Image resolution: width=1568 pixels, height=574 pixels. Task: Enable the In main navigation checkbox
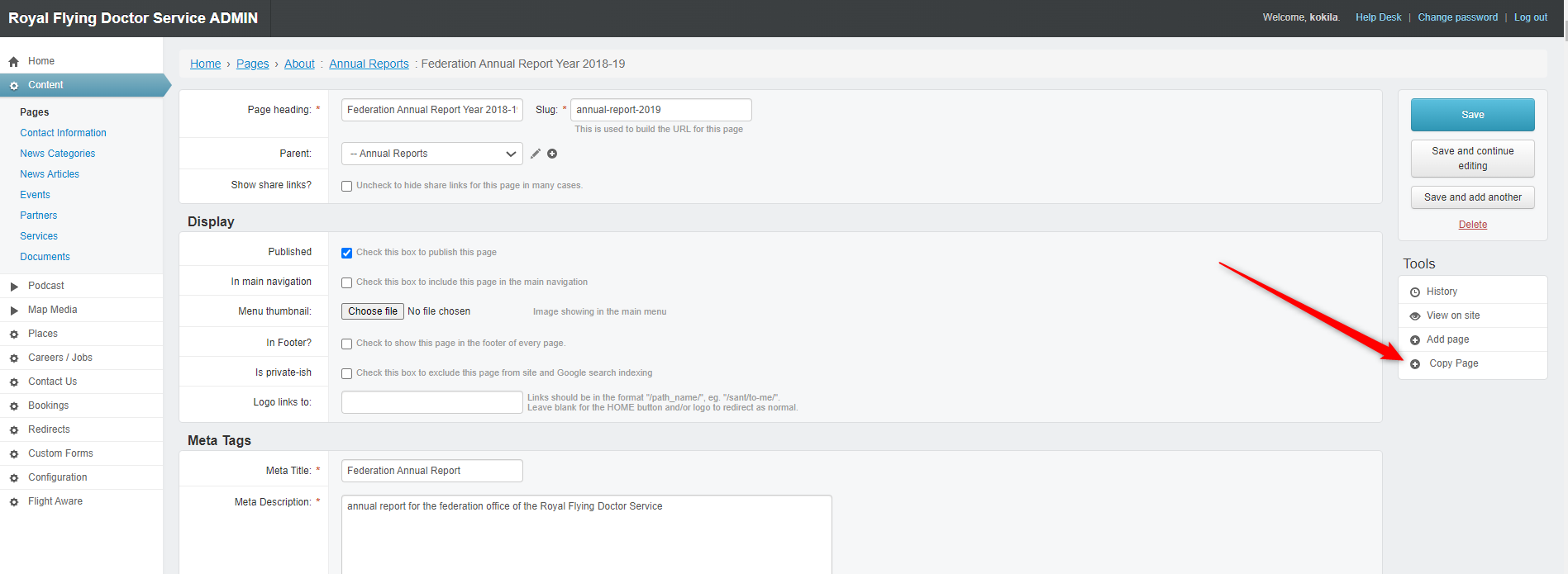point(347,282)
